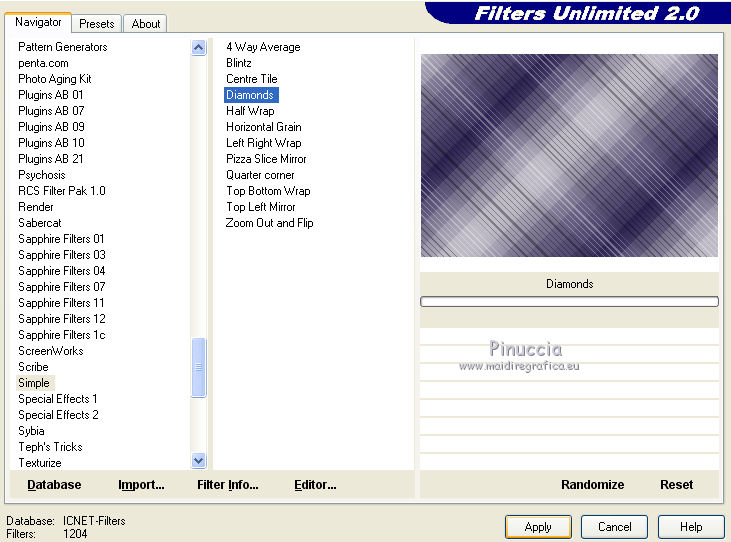Choose the Top Bottom Wrap filter
The width and height of the screenshot is (731, 542).
click(268, 191)
